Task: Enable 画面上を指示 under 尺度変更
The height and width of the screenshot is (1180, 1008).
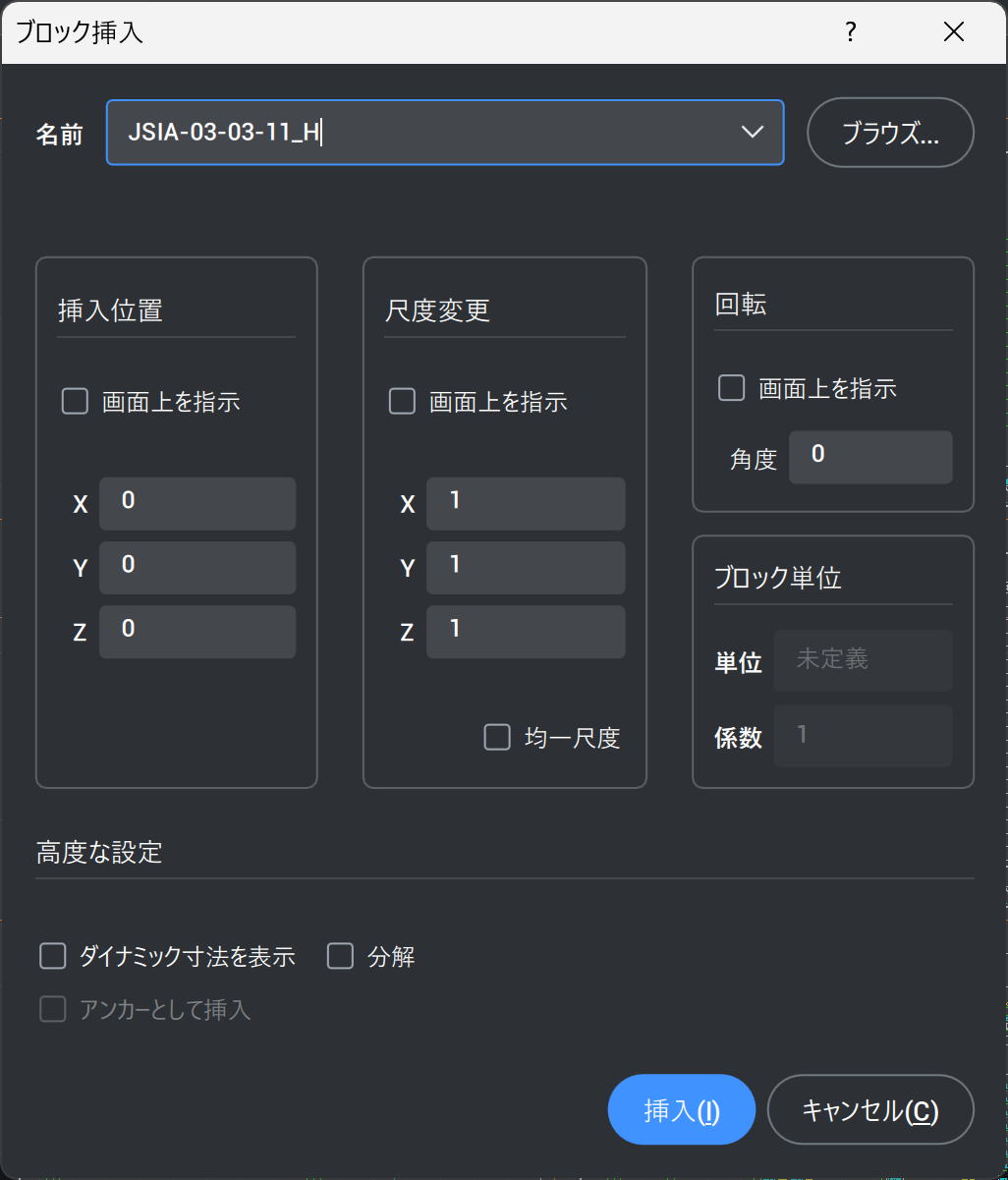Action: click(403, 401)
